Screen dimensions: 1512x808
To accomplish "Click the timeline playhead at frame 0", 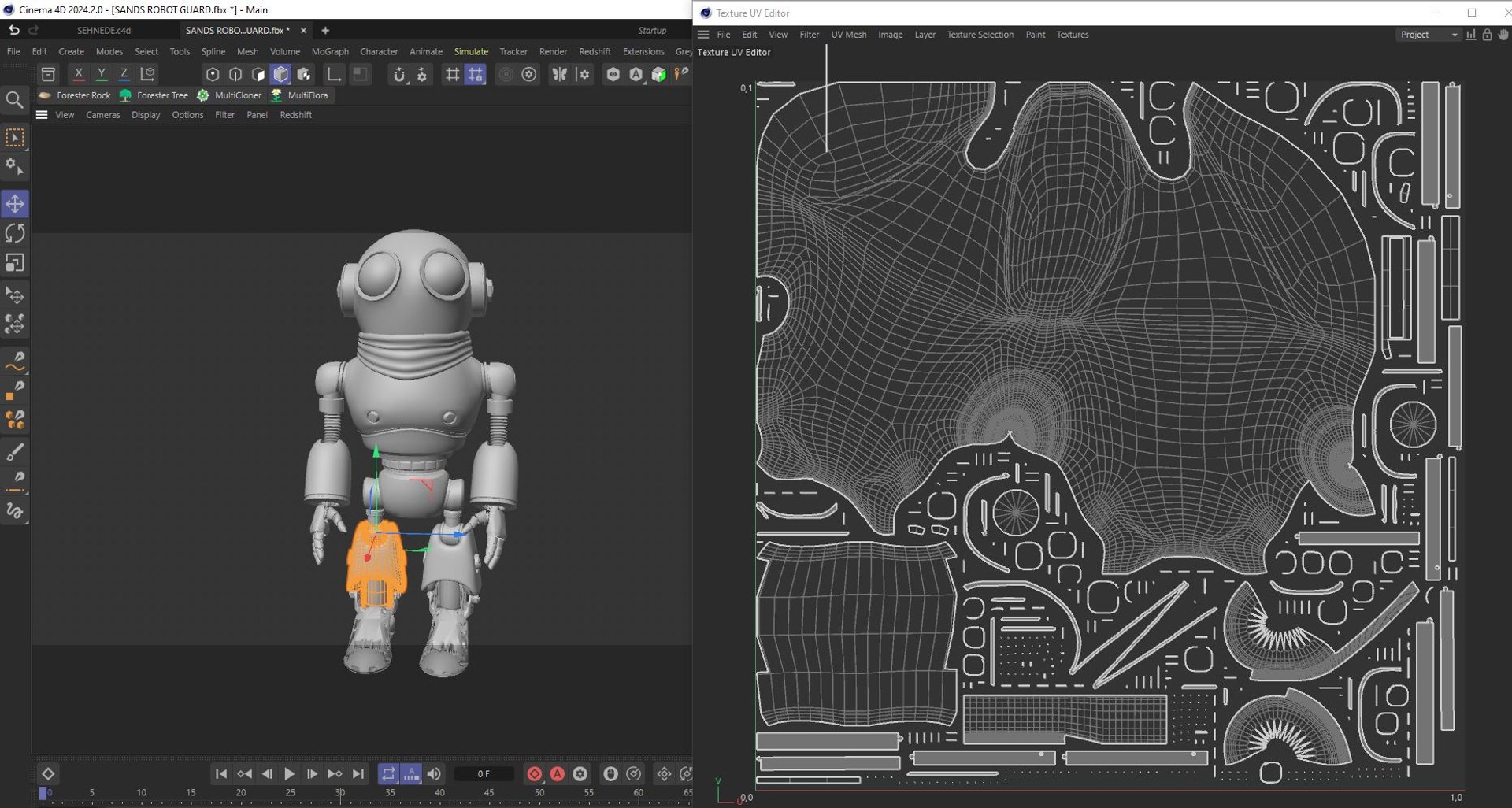I will click(x=43, y=794).
